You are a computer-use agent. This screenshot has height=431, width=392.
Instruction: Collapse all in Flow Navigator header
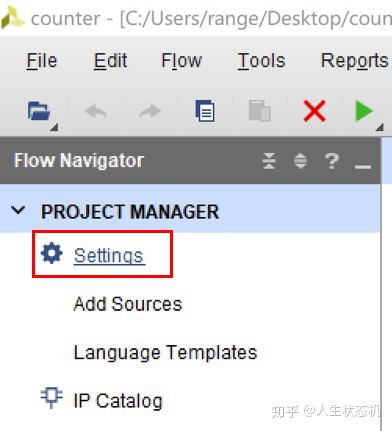[x=269, y=161]
